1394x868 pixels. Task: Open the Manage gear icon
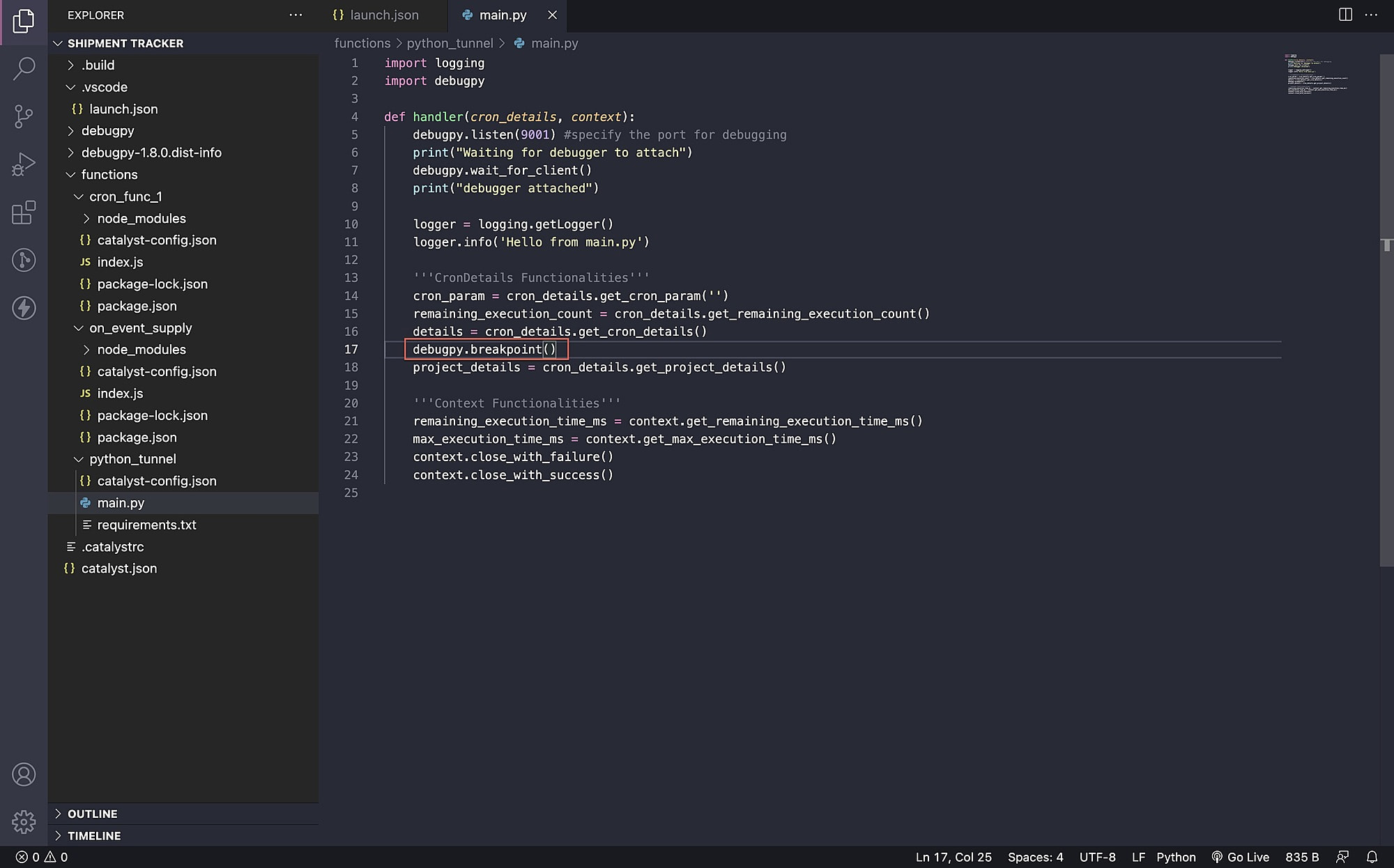24,822
